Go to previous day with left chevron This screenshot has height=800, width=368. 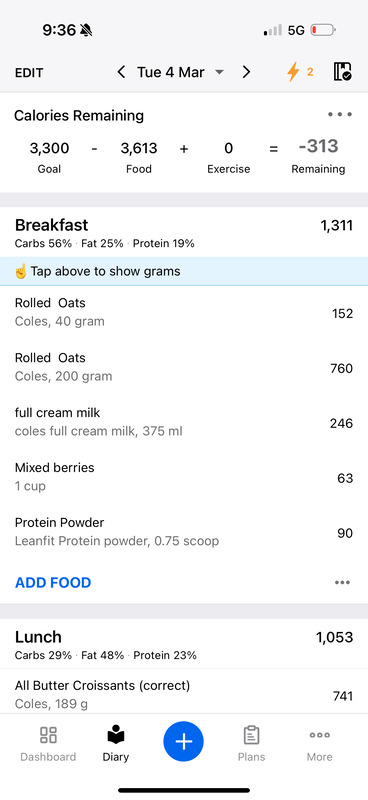pos(121,72)
